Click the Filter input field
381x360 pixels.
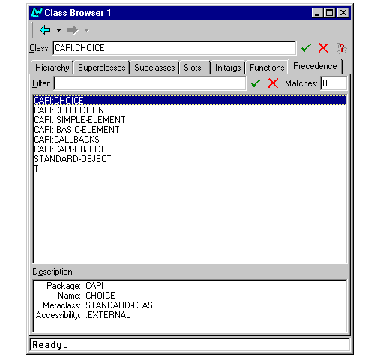click(x=150, y=83)
